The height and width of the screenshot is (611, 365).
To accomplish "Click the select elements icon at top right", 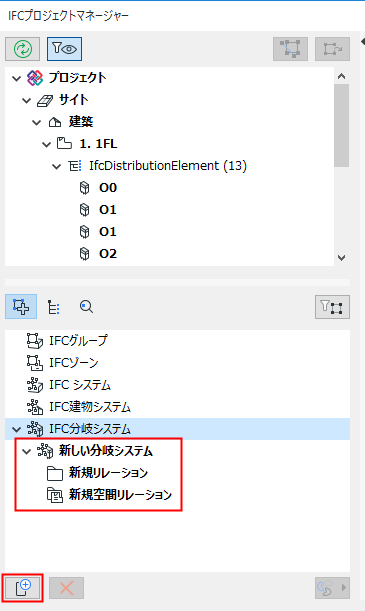I will pyautogui.click(x=291, y=49).
